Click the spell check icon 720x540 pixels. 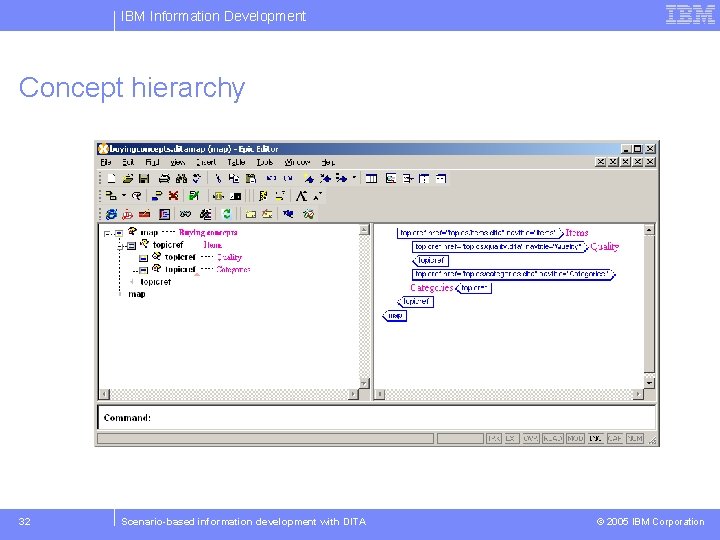point(197,179)
